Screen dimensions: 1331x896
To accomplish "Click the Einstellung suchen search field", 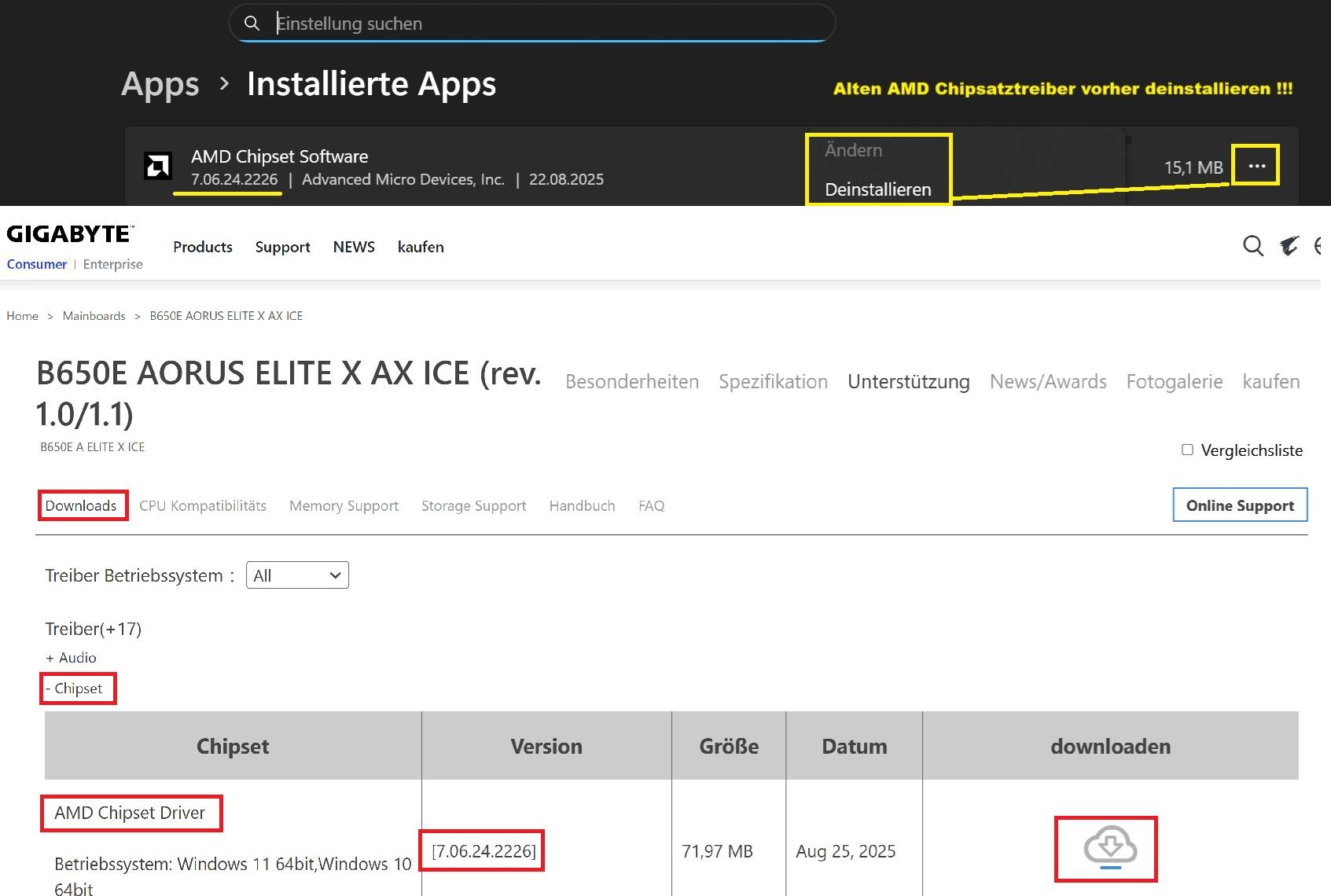I will [x=531, y=24].
